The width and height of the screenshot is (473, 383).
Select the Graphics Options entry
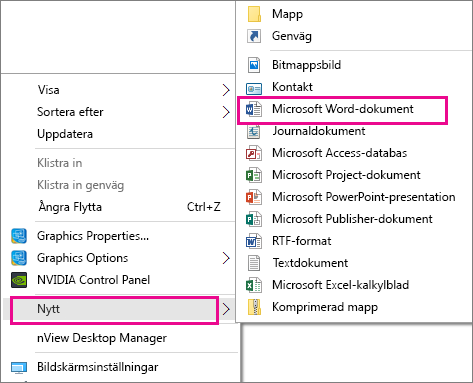click(x=119, y=258)
